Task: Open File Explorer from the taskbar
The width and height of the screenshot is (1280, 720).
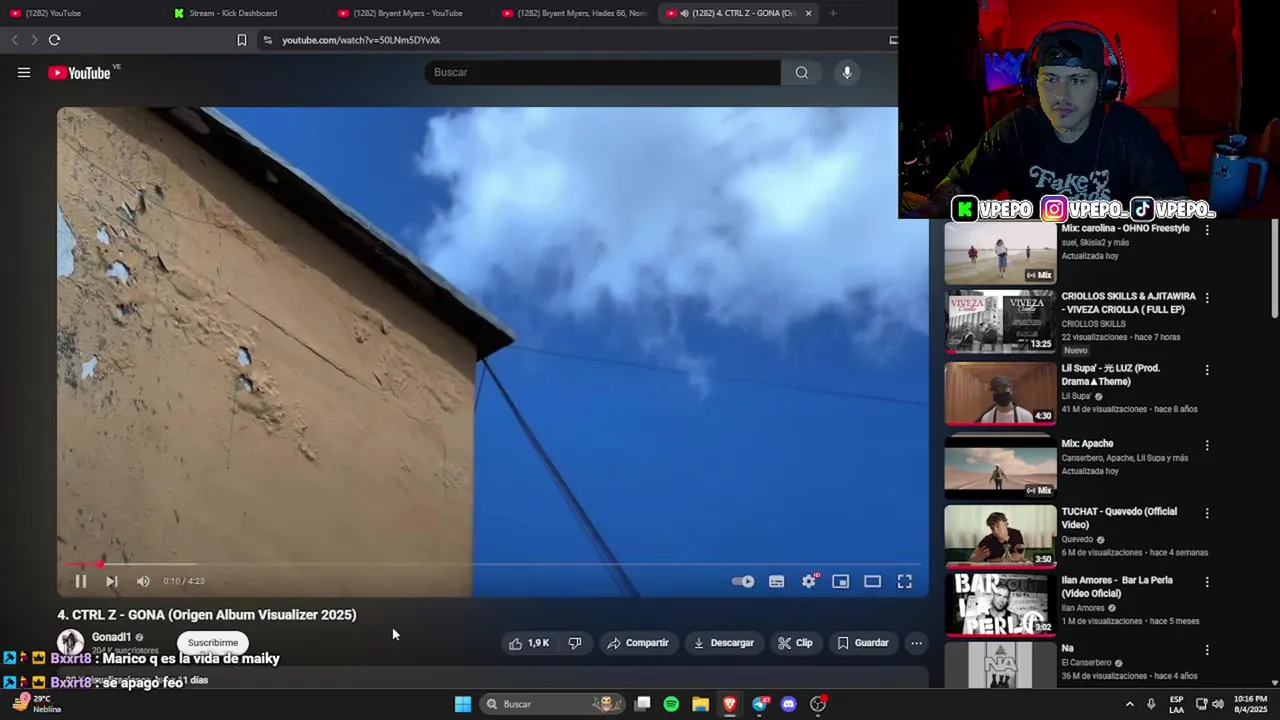Action: coord(700,704)
